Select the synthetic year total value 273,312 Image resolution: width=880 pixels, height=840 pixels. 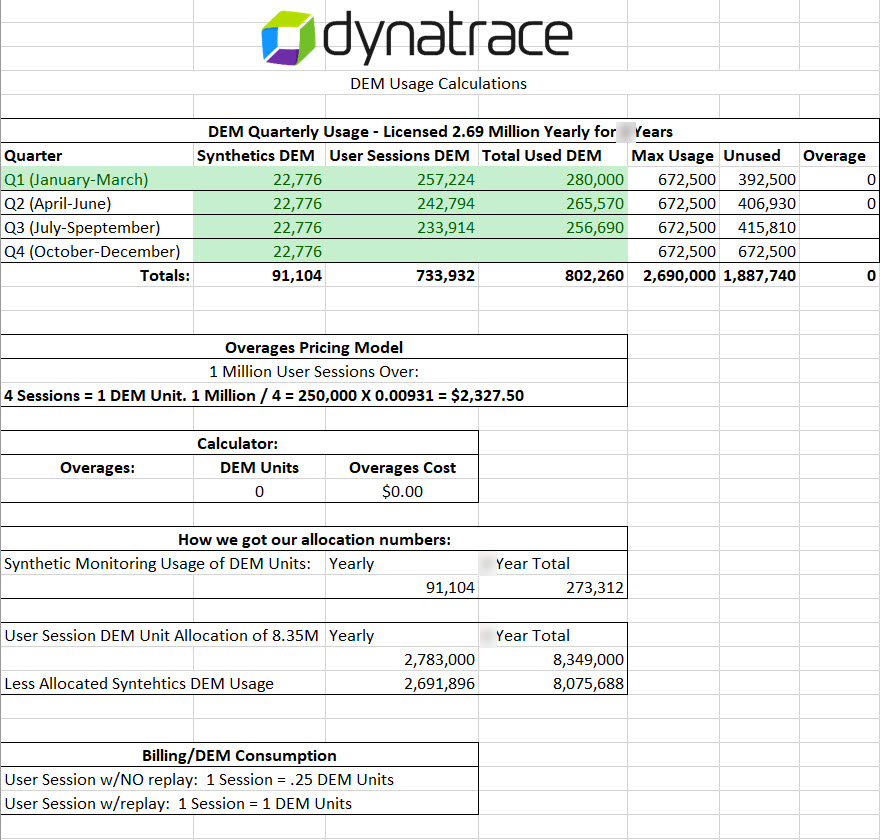pos(595,587)
